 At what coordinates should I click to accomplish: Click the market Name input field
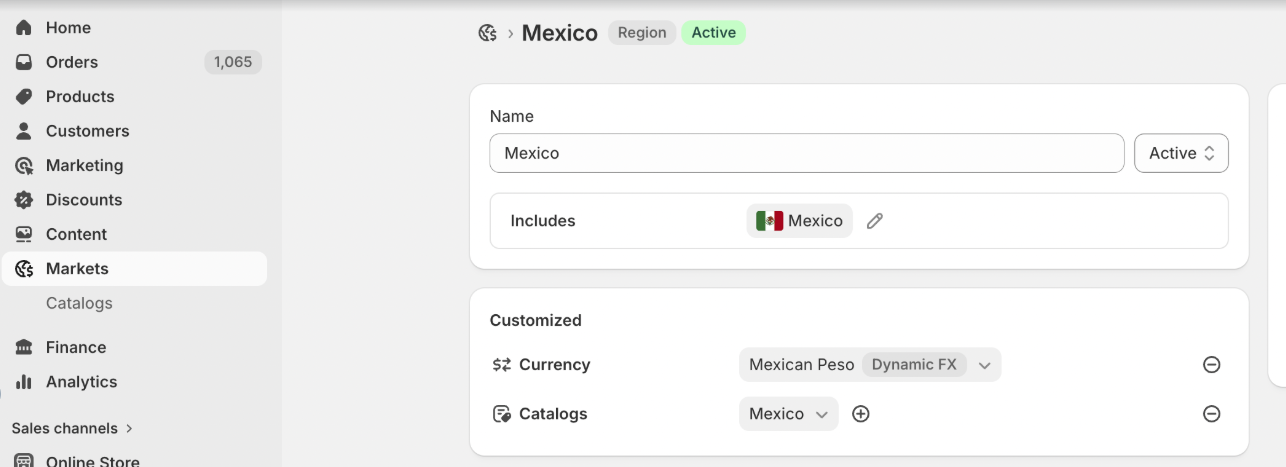806,153
